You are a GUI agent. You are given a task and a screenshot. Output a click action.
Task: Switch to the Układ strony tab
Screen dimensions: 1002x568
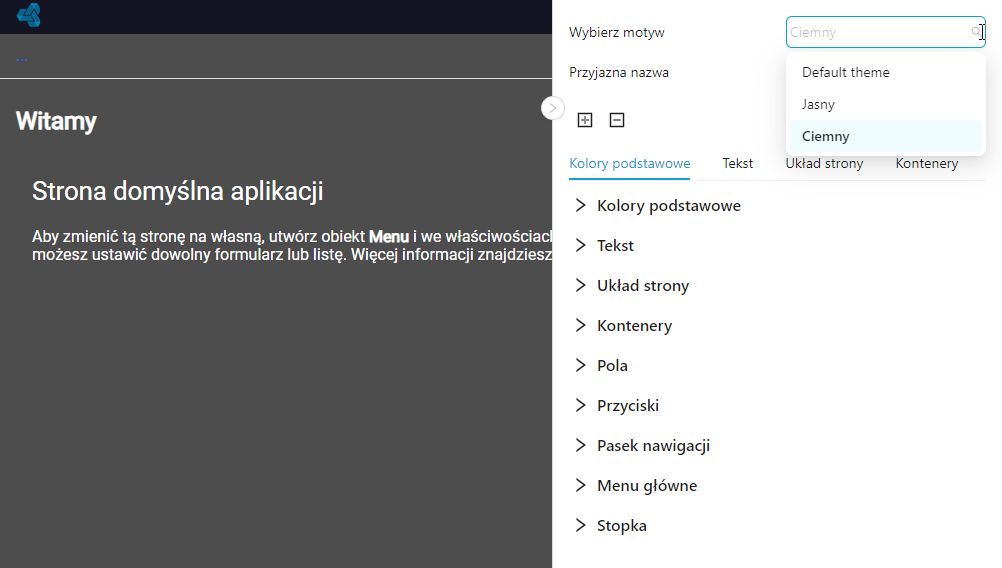click(824, 164)
